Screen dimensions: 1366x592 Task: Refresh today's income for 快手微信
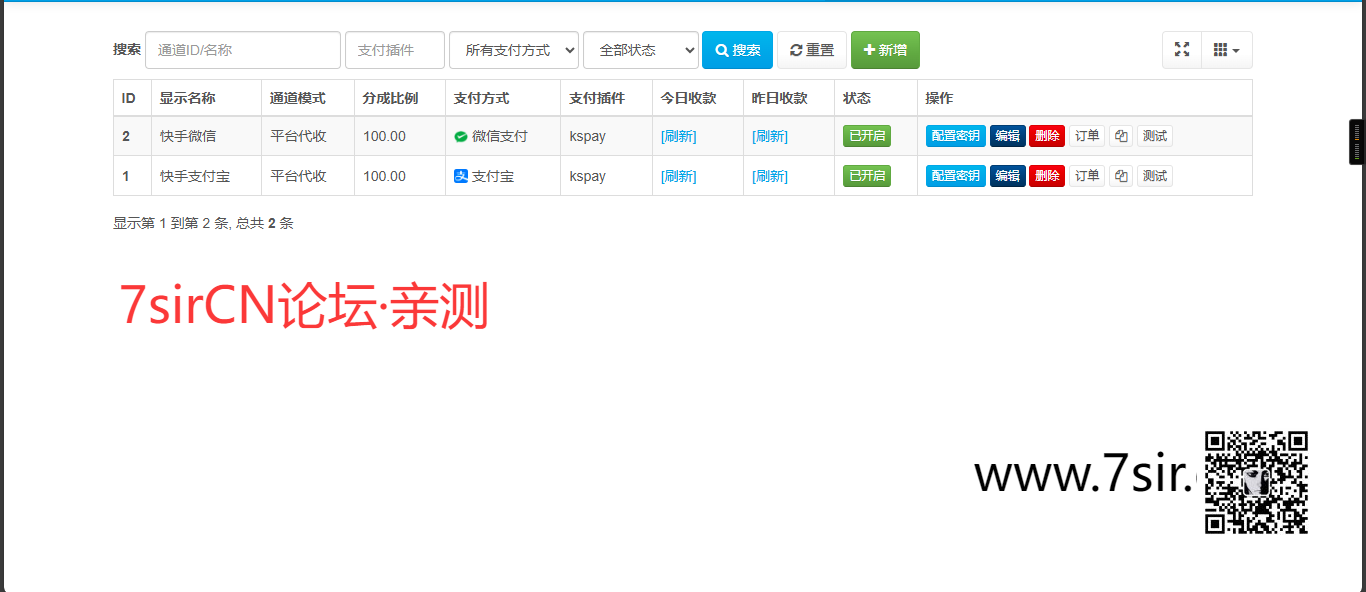pyautogui.click(x=678, y=136)
